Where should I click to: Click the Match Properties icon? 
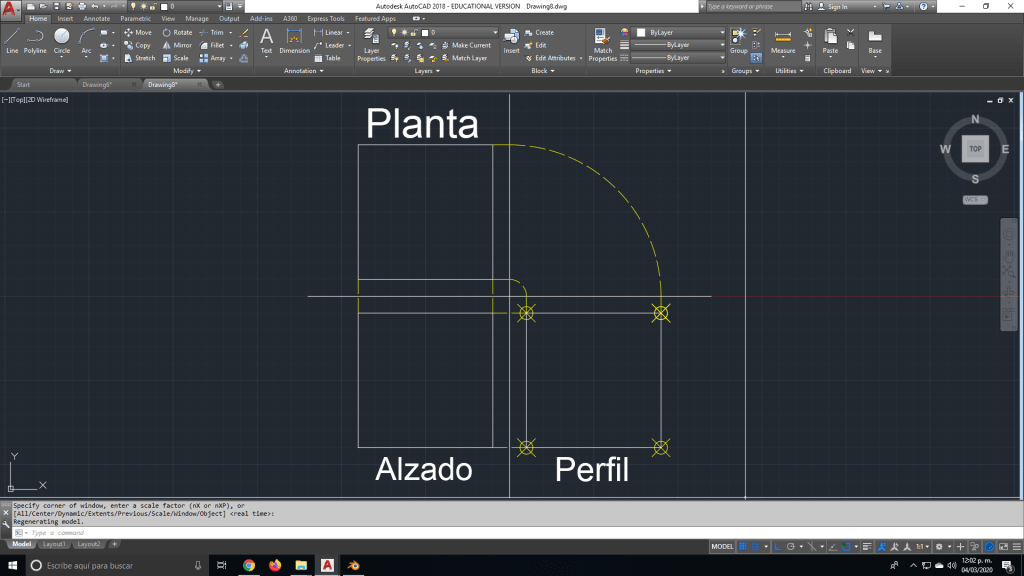pyautogui.click(x=603, y=44)
